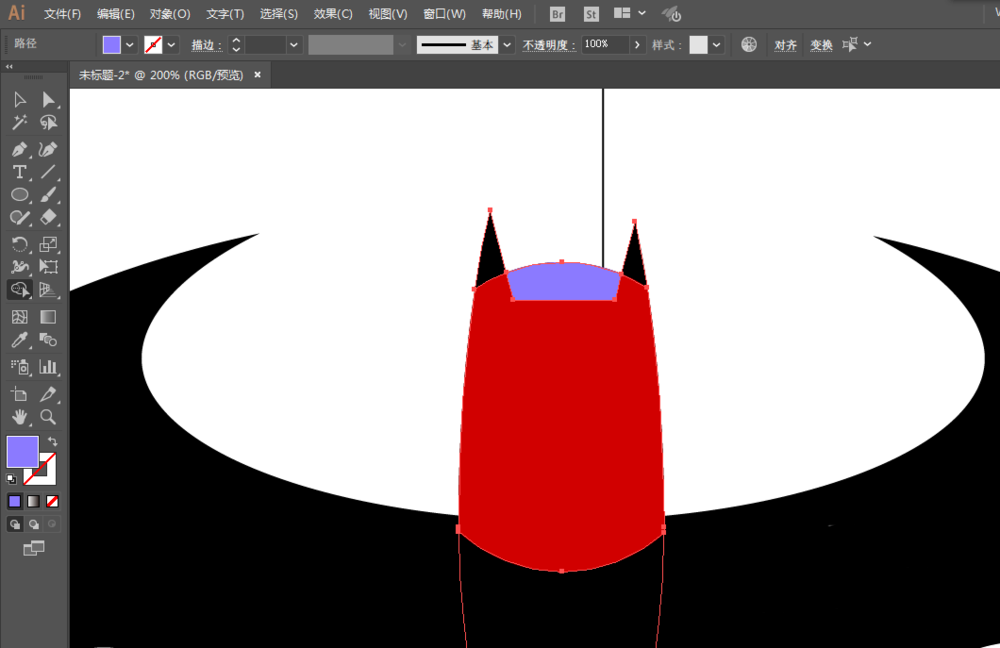Select the Zoom tool
The height and width of the screenshot is (648, 1000).
[x=48, y=417]
